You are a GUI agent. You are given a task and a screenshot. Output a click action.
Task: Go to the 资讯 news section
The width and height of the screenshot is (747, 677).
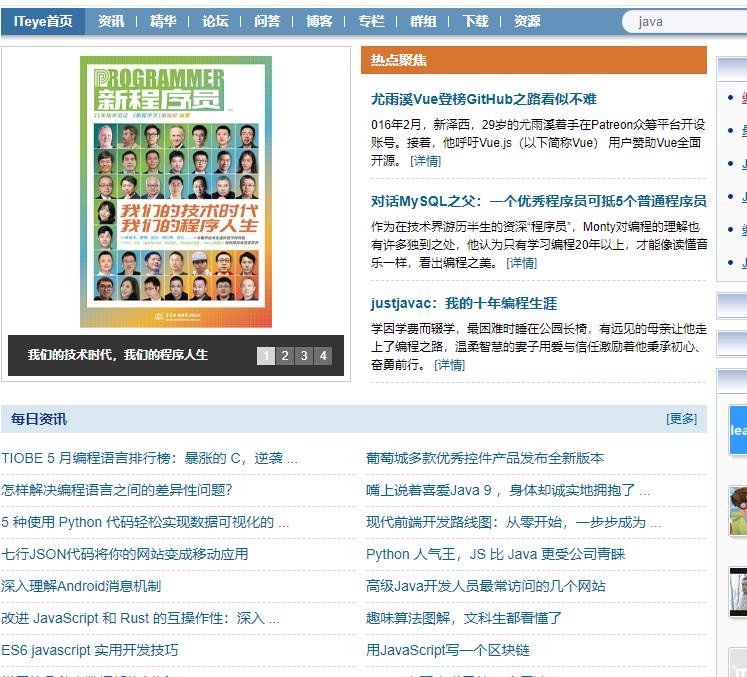[x=111, y=21]
